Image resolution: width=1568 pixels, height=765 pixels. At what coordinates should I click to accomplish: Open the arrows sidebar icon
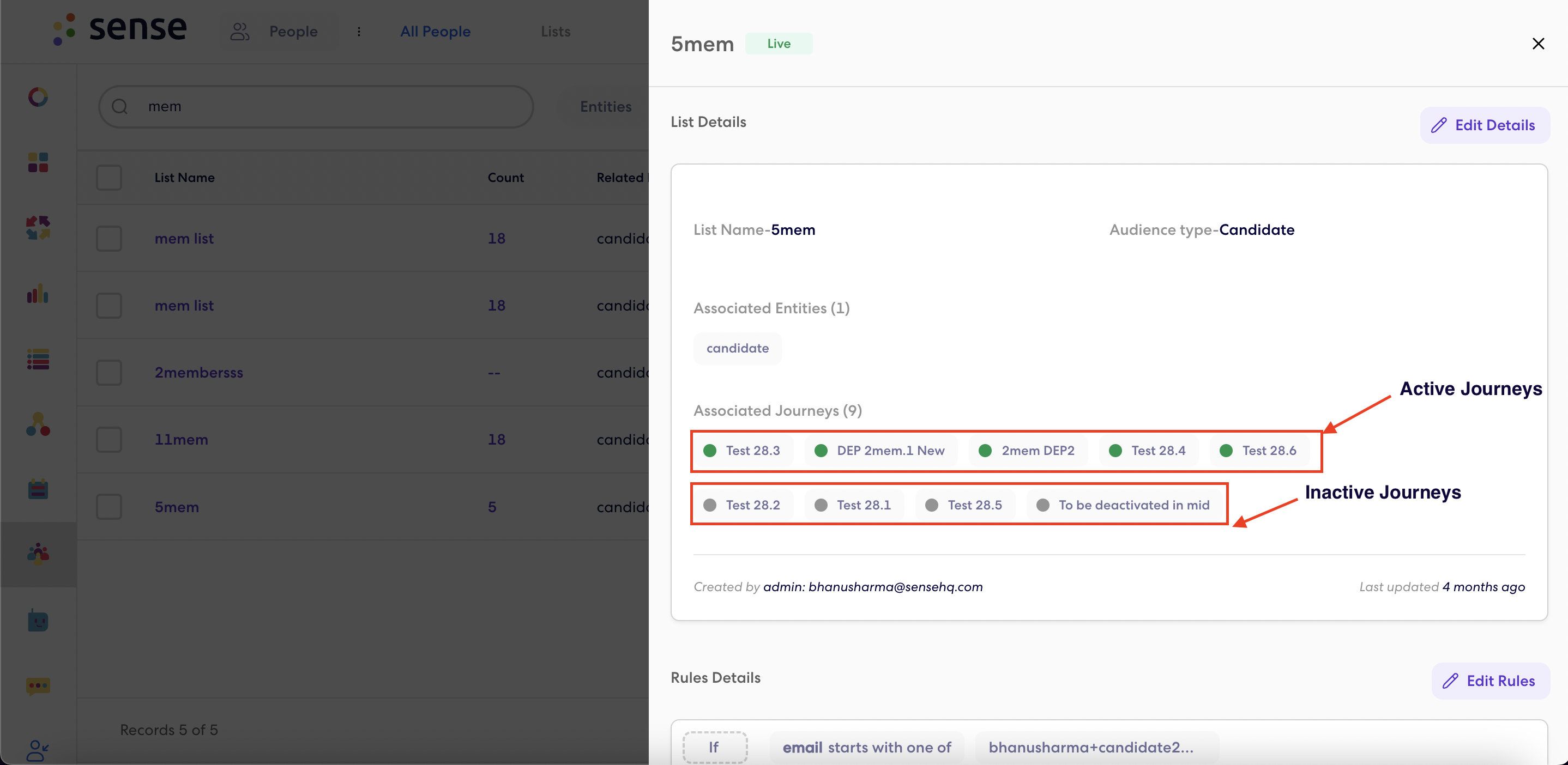[x=38, y=228]
